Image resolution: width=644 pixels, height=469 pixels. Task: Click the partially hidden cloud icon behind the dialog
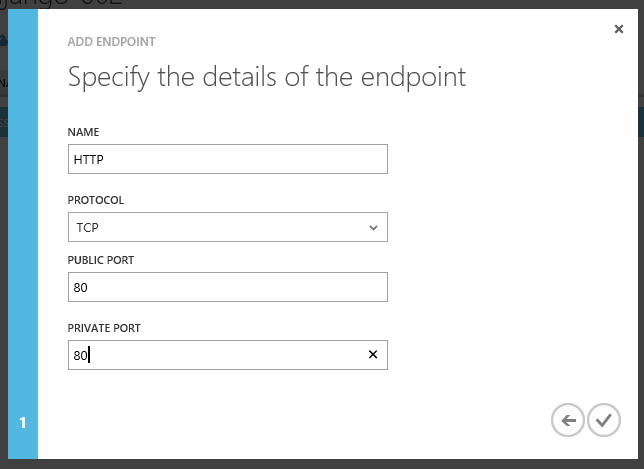[4, 40]
